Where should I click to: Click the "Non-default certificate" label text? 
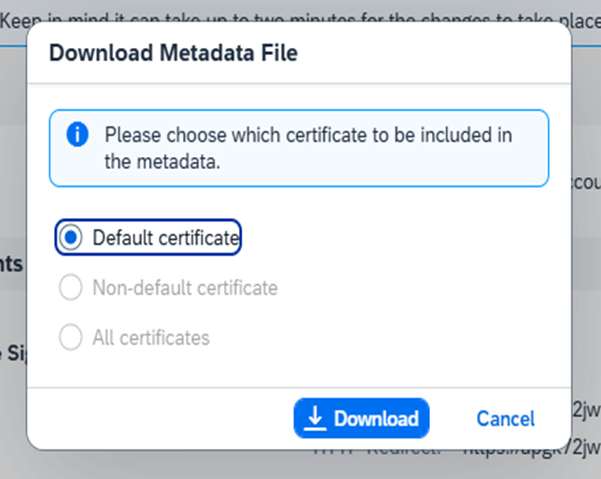point(184,288)
